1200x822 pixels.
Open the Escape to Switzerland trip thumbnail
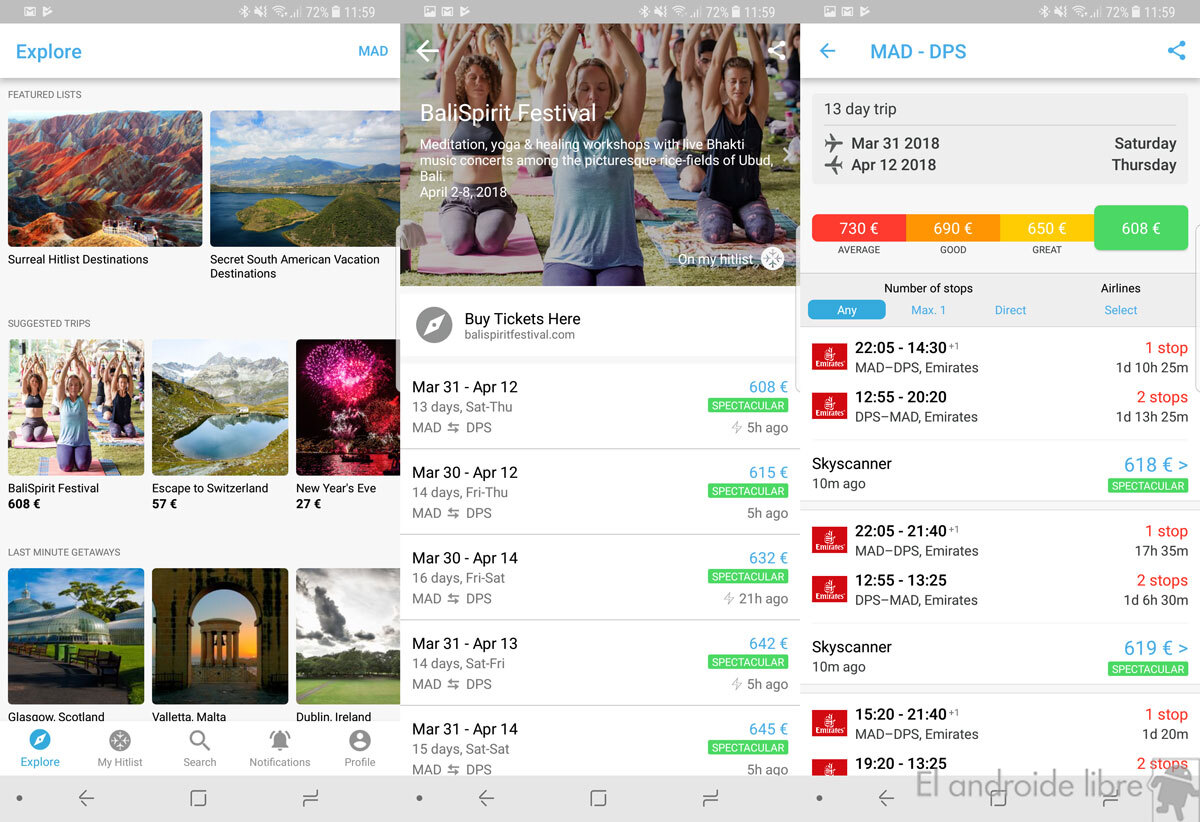point(220,408)
